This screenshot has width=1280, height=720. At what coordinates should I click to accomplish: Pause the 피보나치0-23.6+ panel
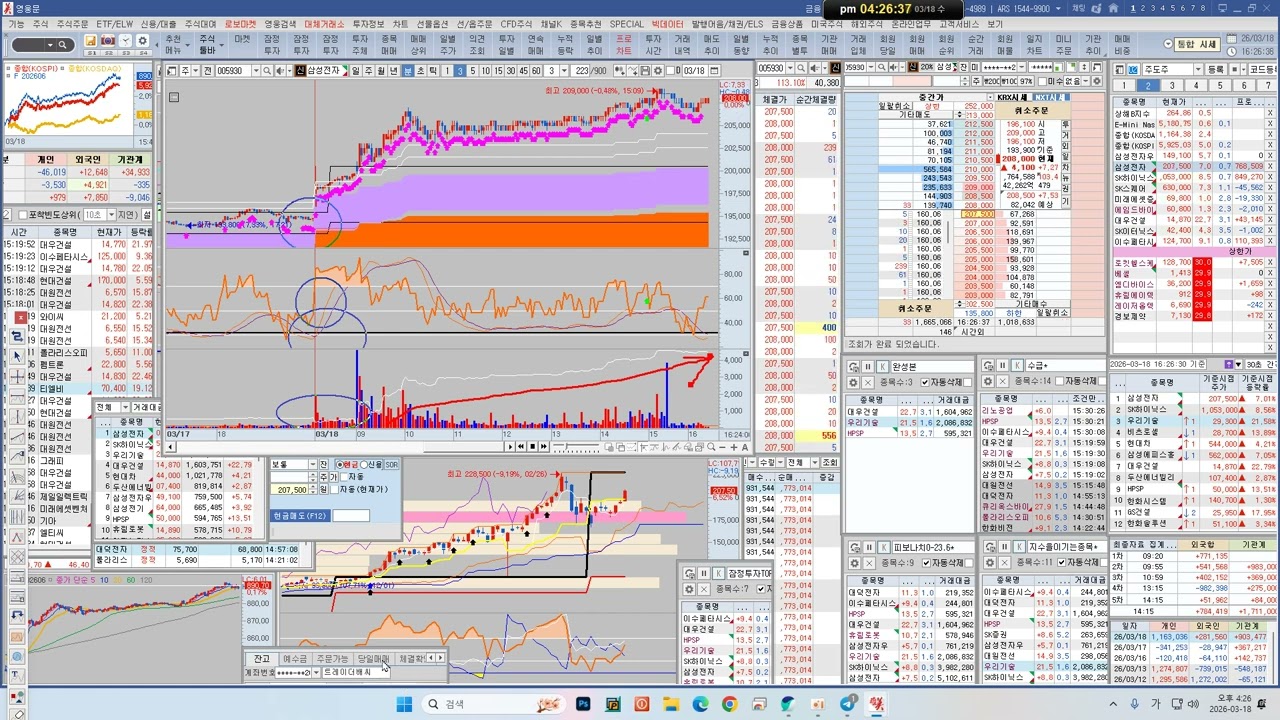[869, 547]
